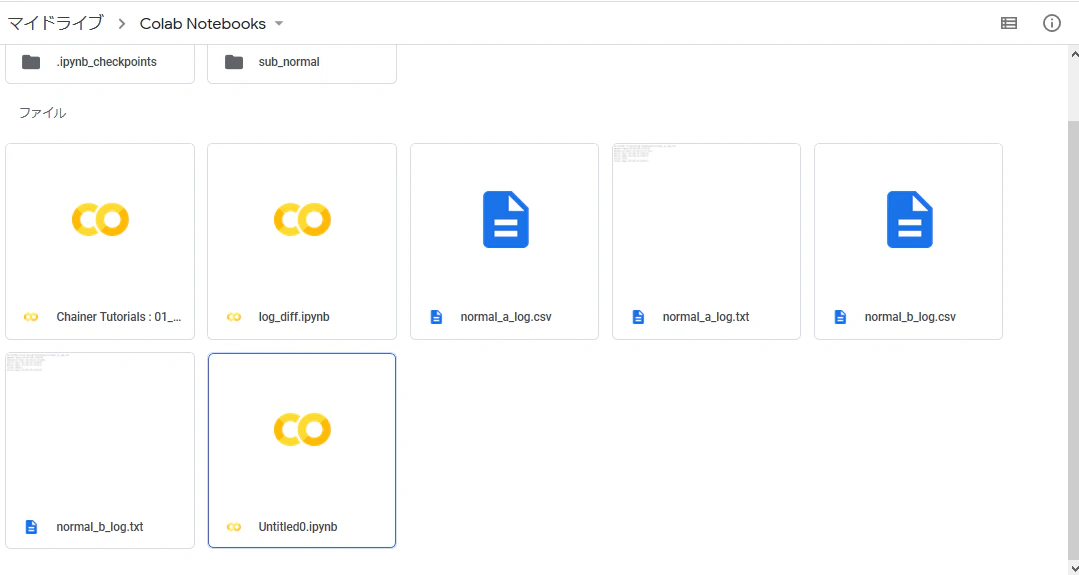Click document icon beside normal_b_log.csv
The height and width of the screenshot is (575, 1079).
[x=840, y=317]
